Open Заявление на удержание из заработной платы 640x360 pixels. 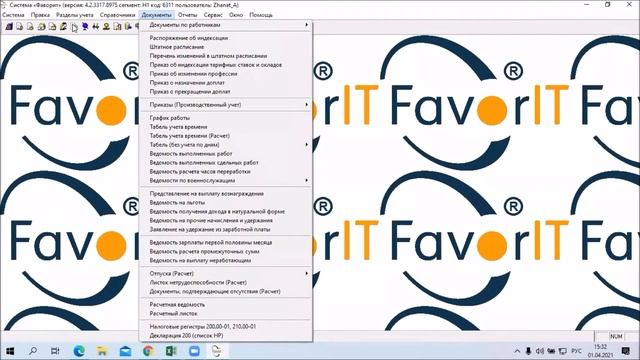[226, 229]
